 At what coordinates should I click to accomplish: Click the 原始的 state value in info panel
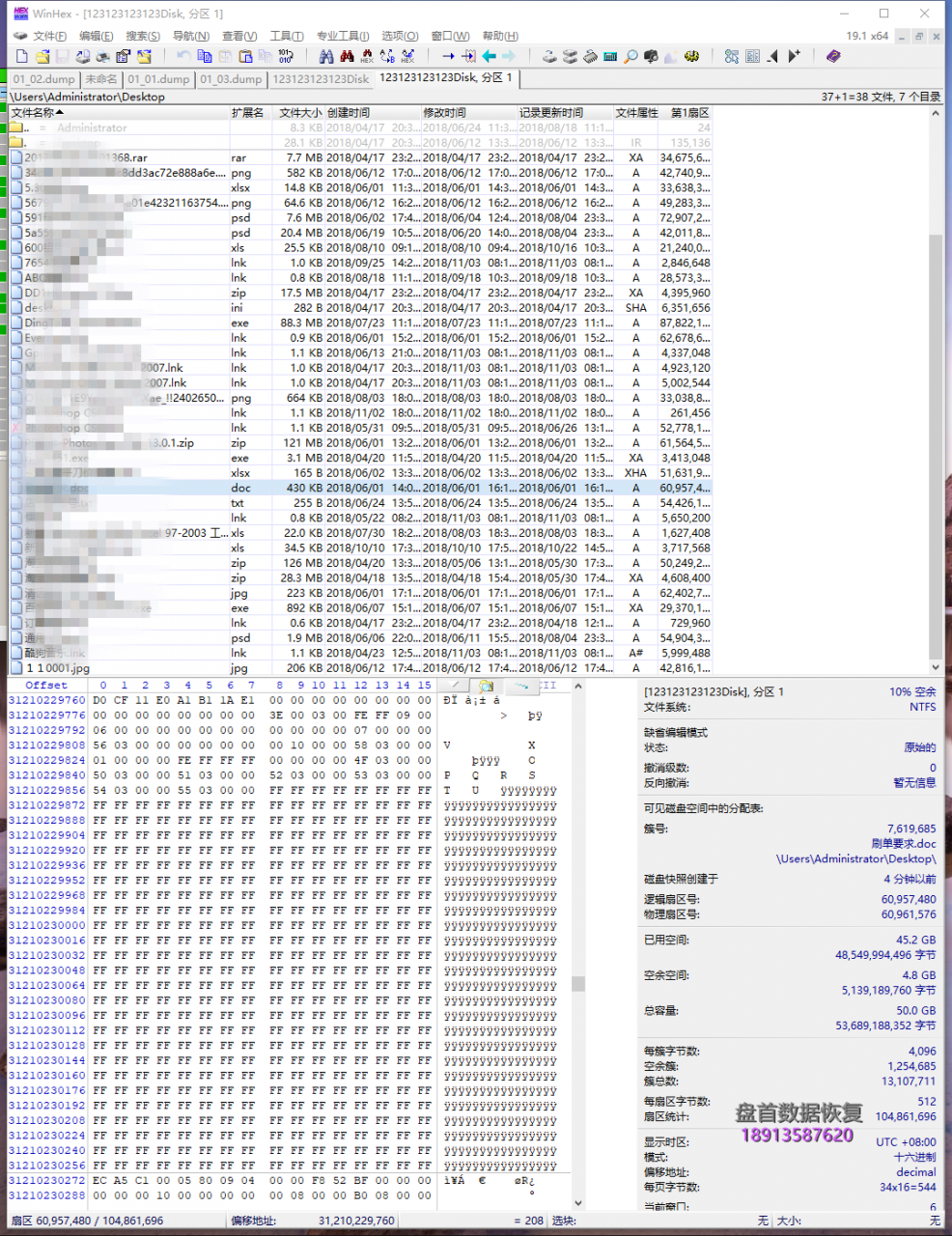coord(919,747)
